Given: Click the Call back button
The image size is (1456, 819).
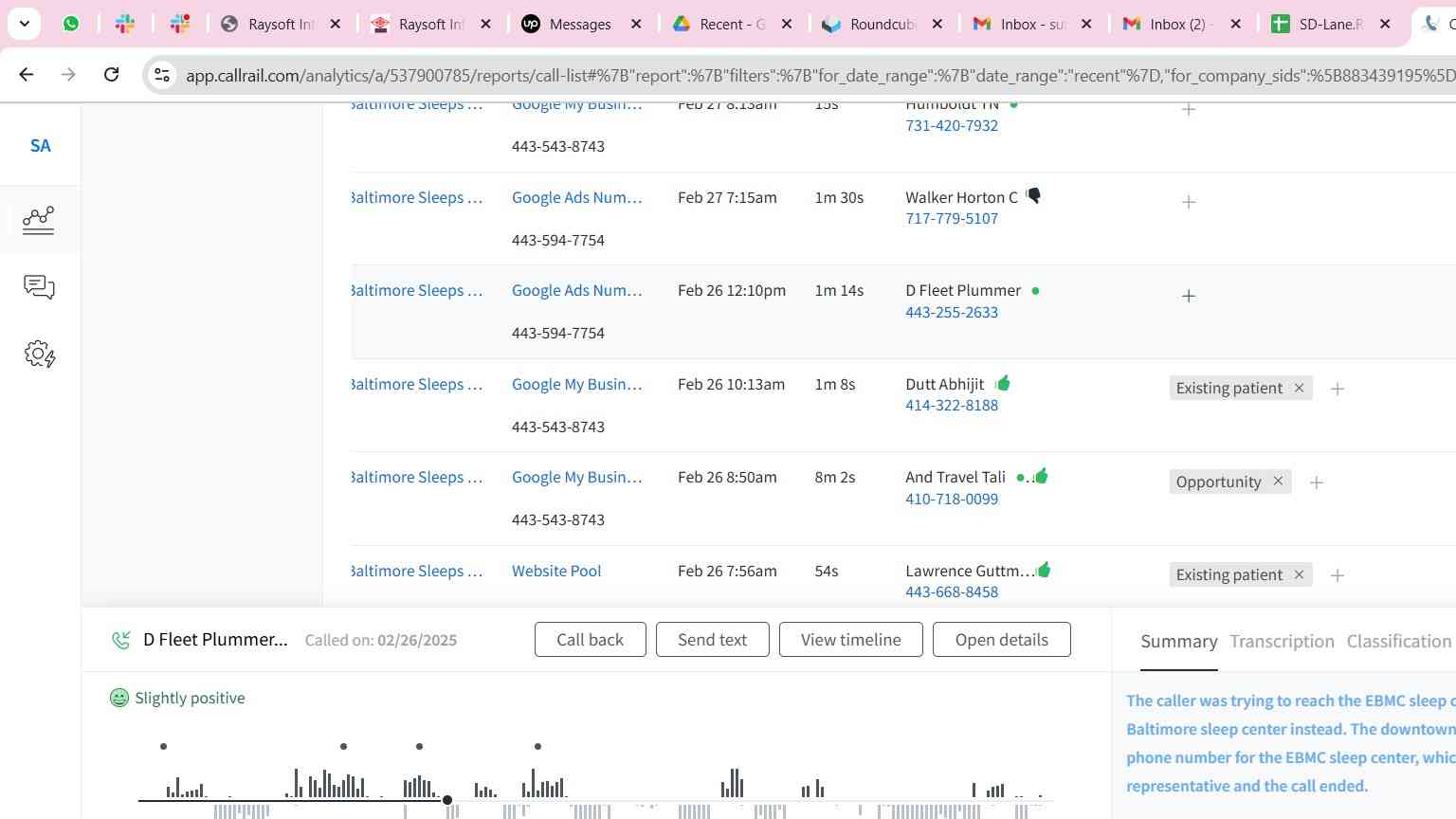Looking at the screenshot, I should (590, 640).
